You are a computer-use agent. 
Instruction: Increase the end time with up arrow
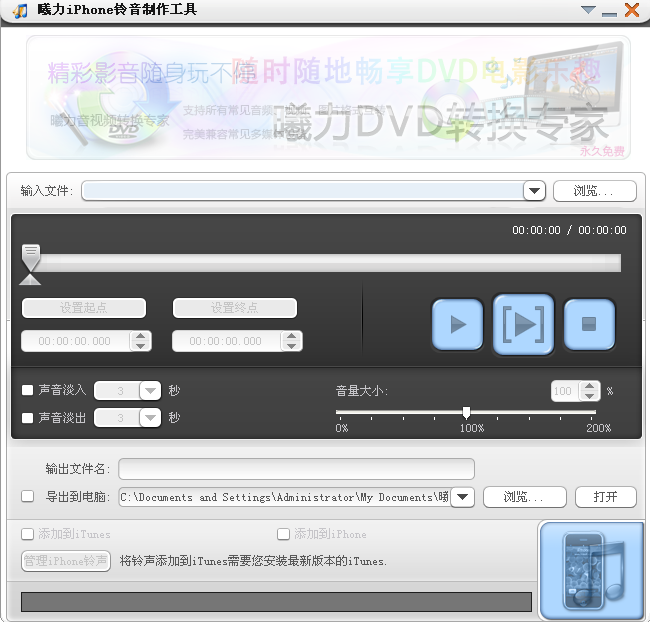tap(291, 336)
